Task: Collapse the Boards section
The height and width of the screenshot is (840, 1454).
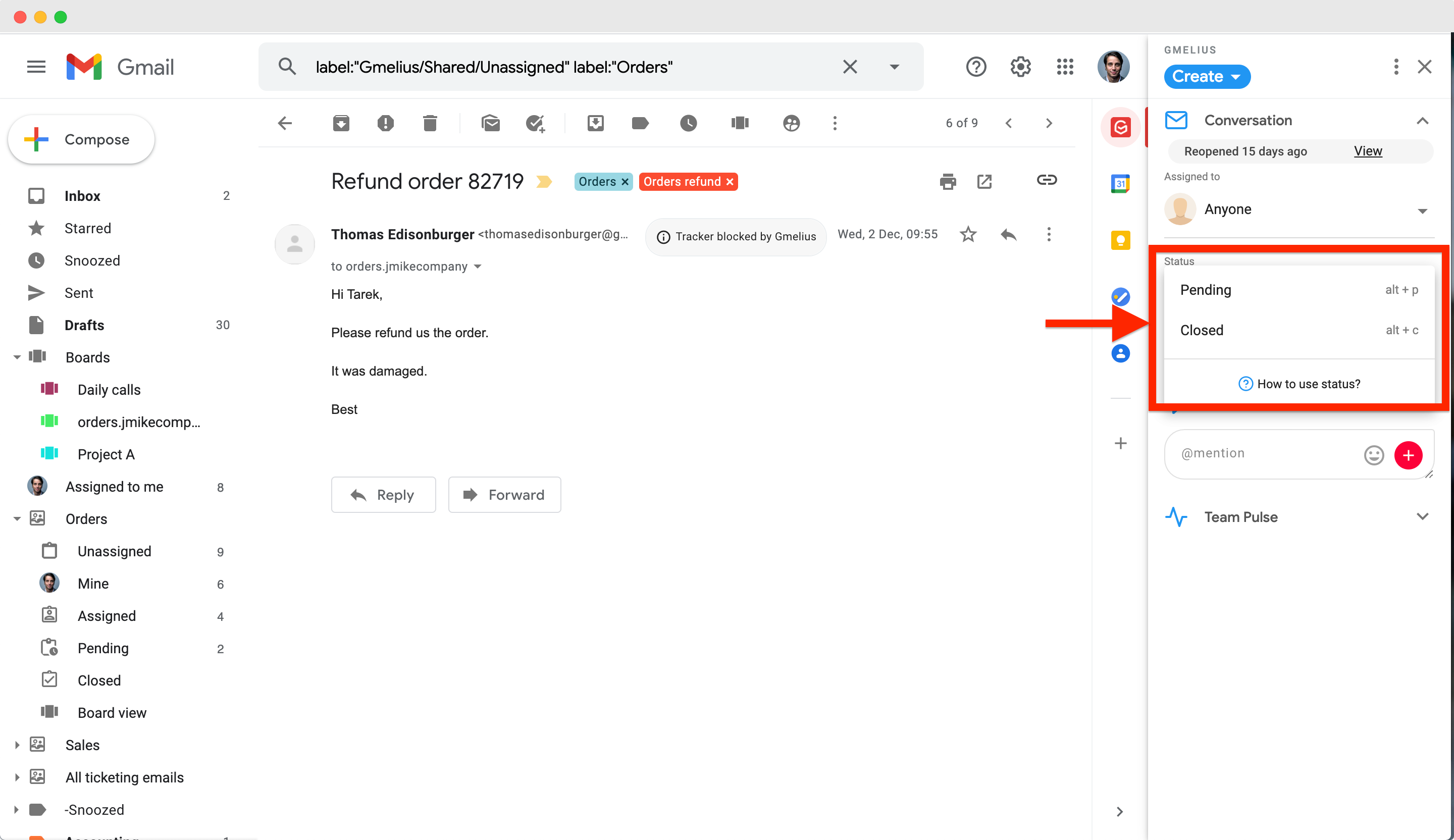Action: (x=17, y=358)
